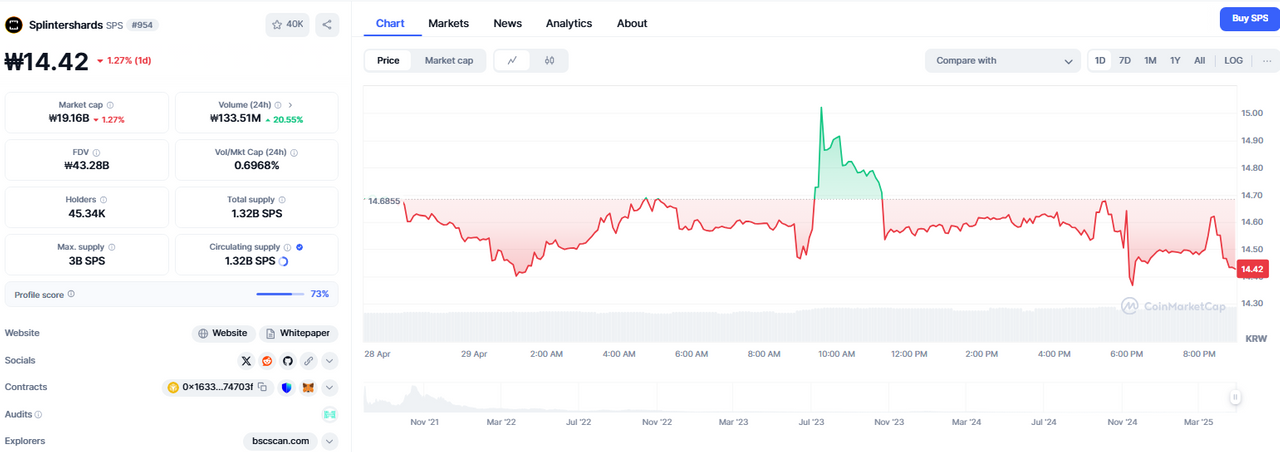Screen dimensions: 1280x452
Task: Add token to MetaMask via fox icon
Action: [x=309, y=387]
